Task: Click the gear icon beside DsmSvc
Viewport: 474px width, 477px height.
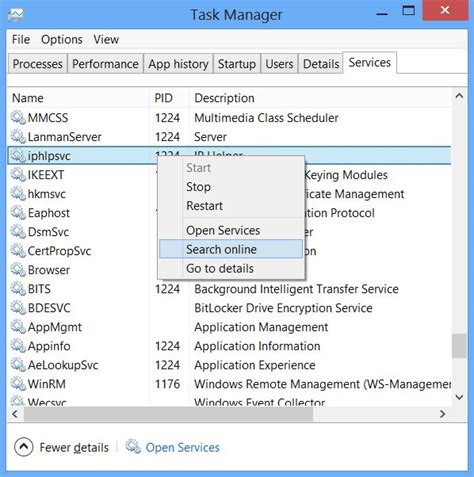Action: click(18, 232)
